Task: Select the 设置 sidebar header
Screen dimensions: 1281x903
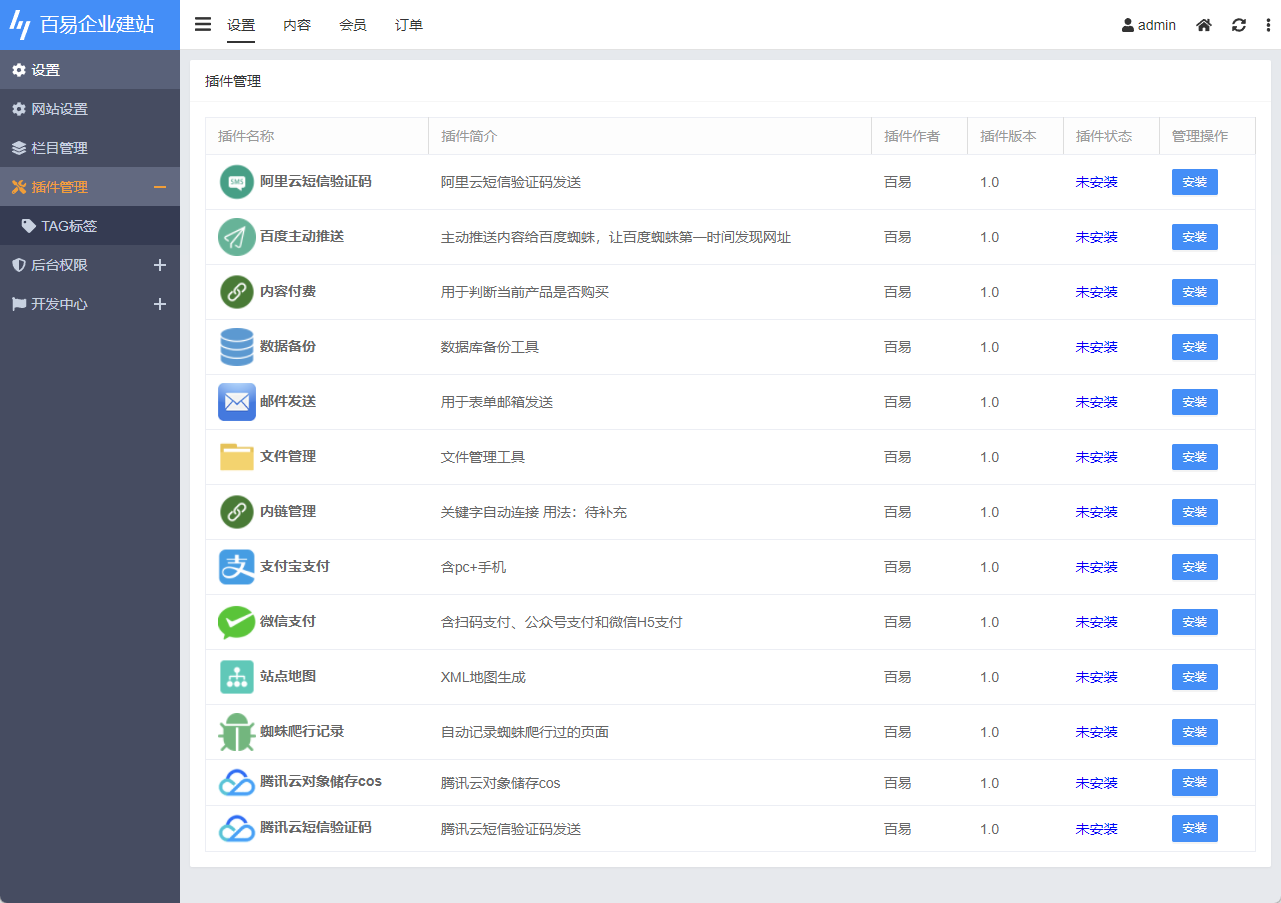Action: [90, 70]
